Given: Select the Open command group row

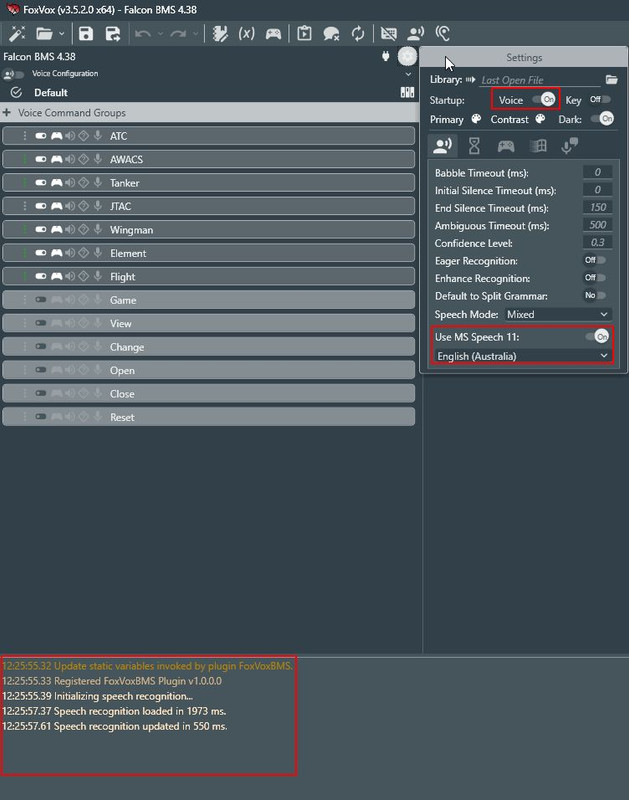Looking at the screenshot, I should coord(209,370).
